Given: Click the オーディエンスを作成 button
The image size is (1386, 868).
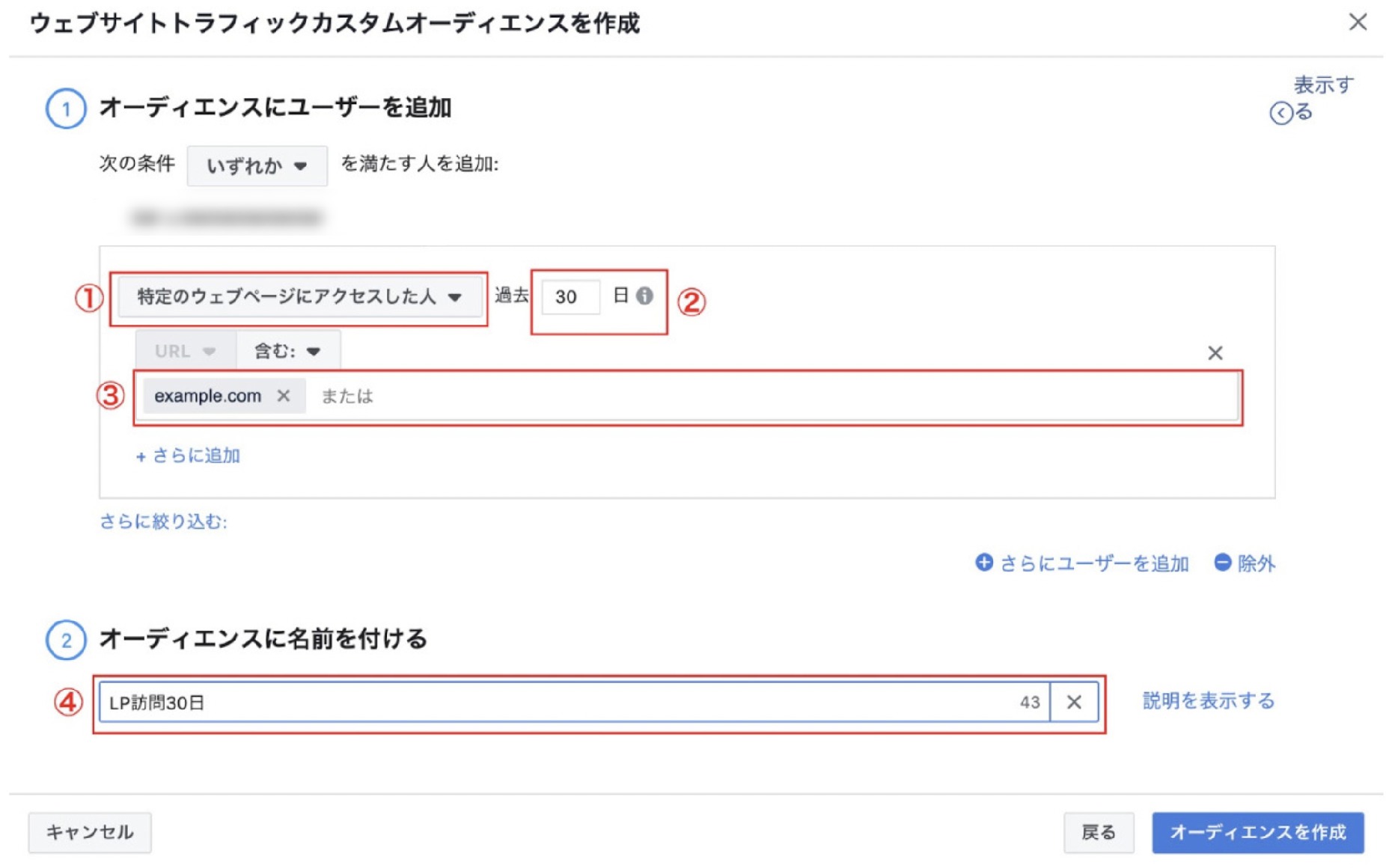Looking at the screenshot, I should coord(1257,832).
